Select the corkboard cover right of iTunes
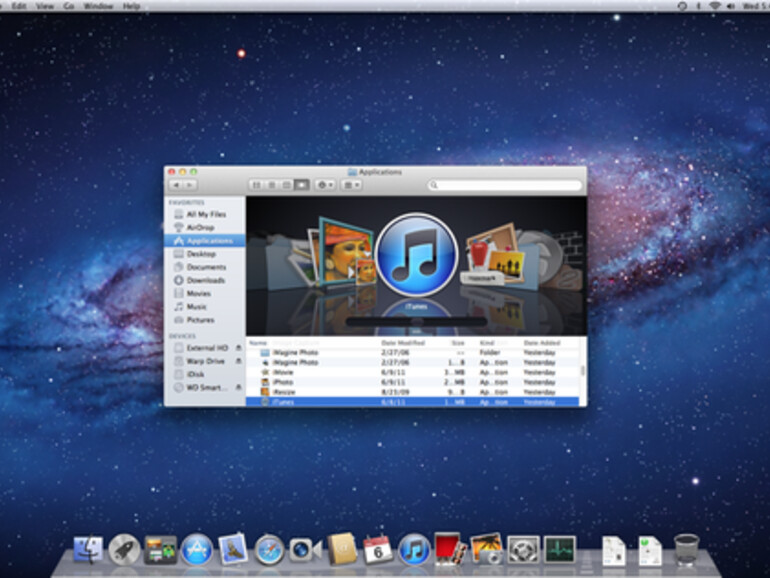This screenshot has height=578, width=770. 495,254
